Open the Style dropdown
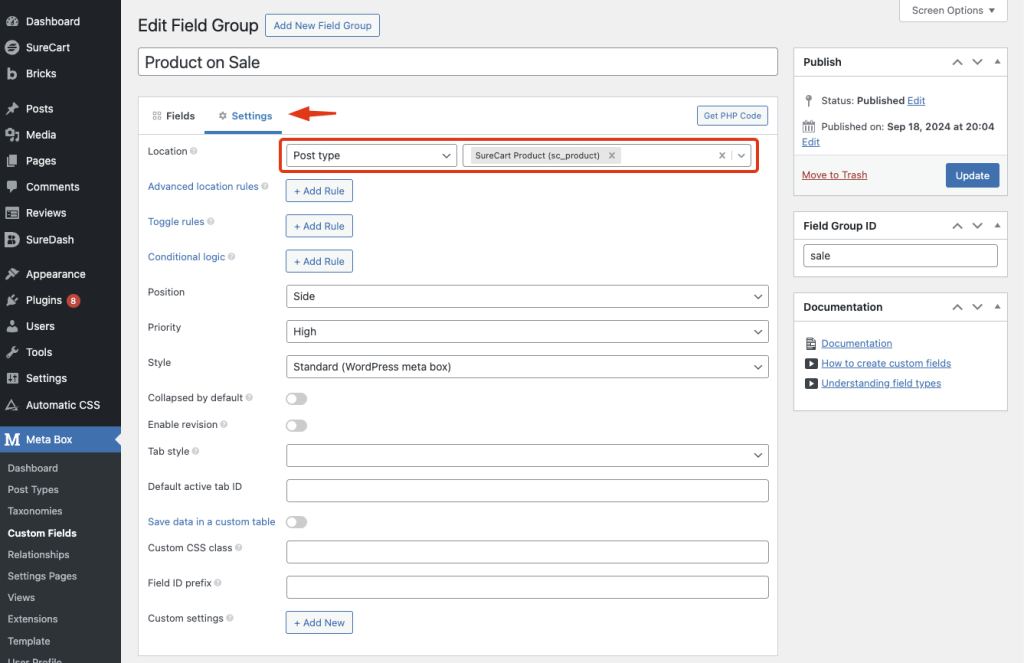Screen dimensions: 1024x663 coord(527,367)
